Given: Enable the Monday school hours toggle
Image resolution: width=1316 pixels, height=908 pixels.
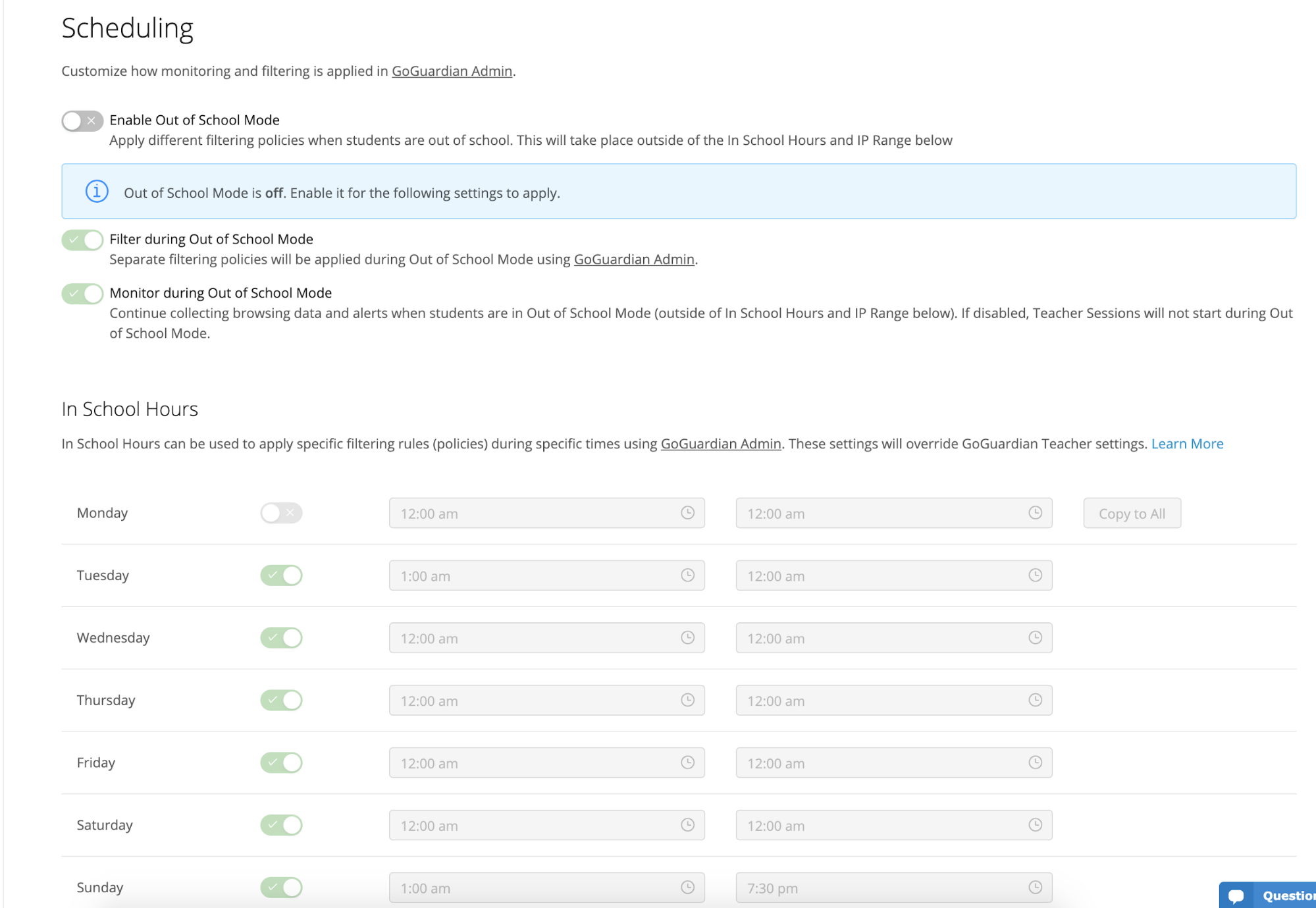Looking at the screenshot, I should pyautogui.click(x=281, y=513).
